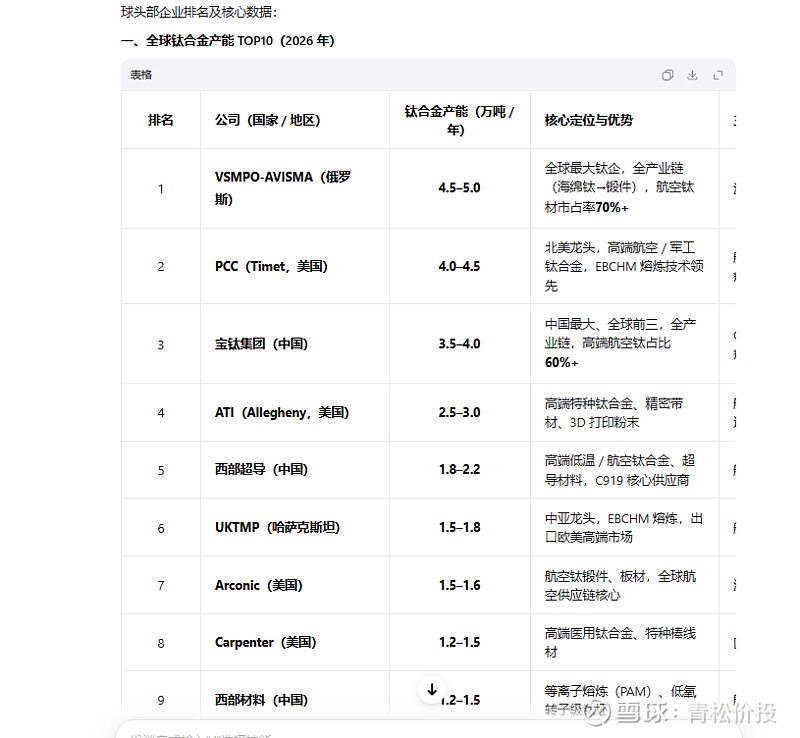This screenshot has height=738, width=800.
Task: Click the 宝钛集团（中国）cell
Action: [295, 344]
